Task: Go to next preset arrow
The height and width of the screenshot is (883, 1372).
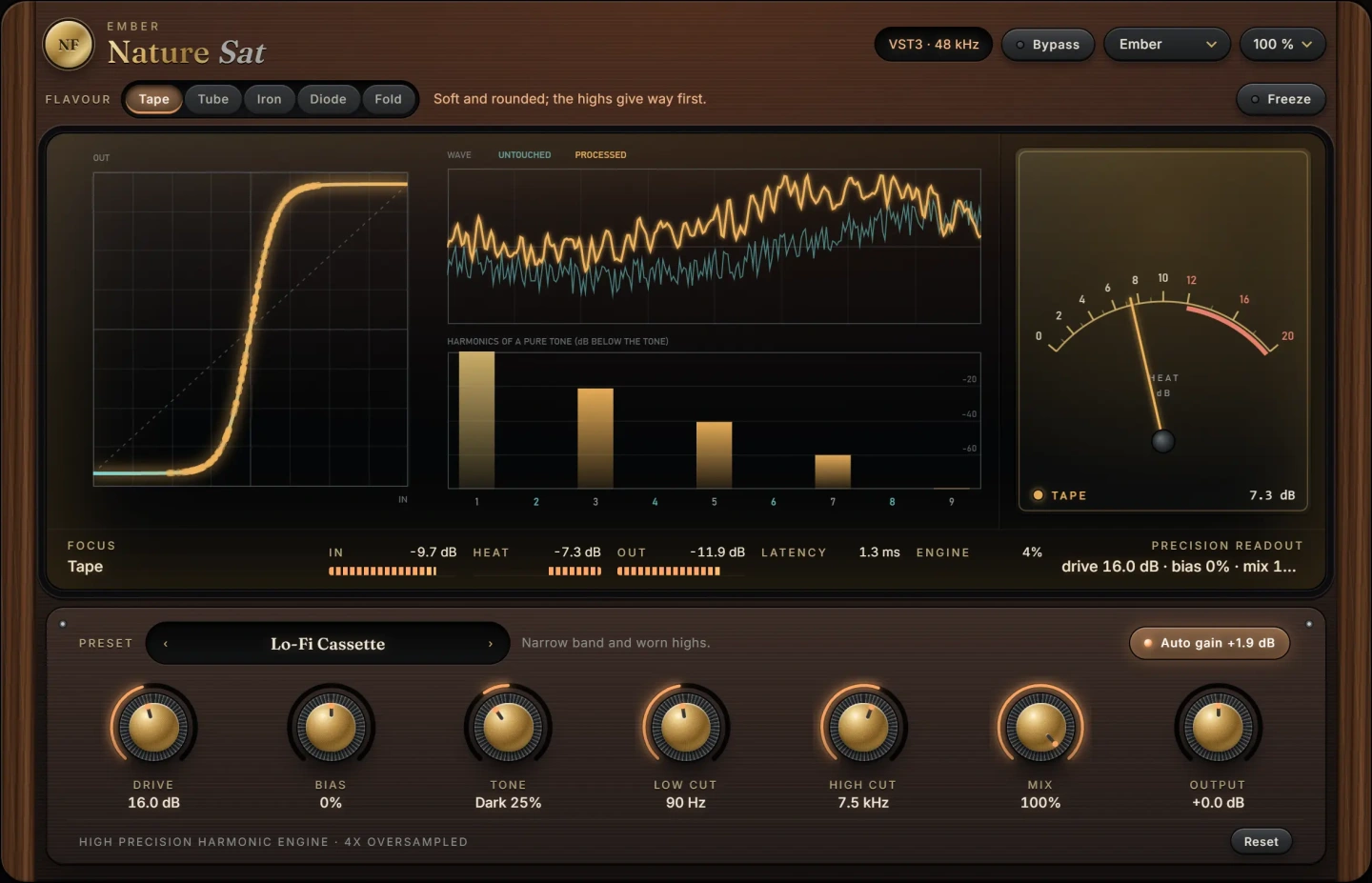Action: point(491,644)
